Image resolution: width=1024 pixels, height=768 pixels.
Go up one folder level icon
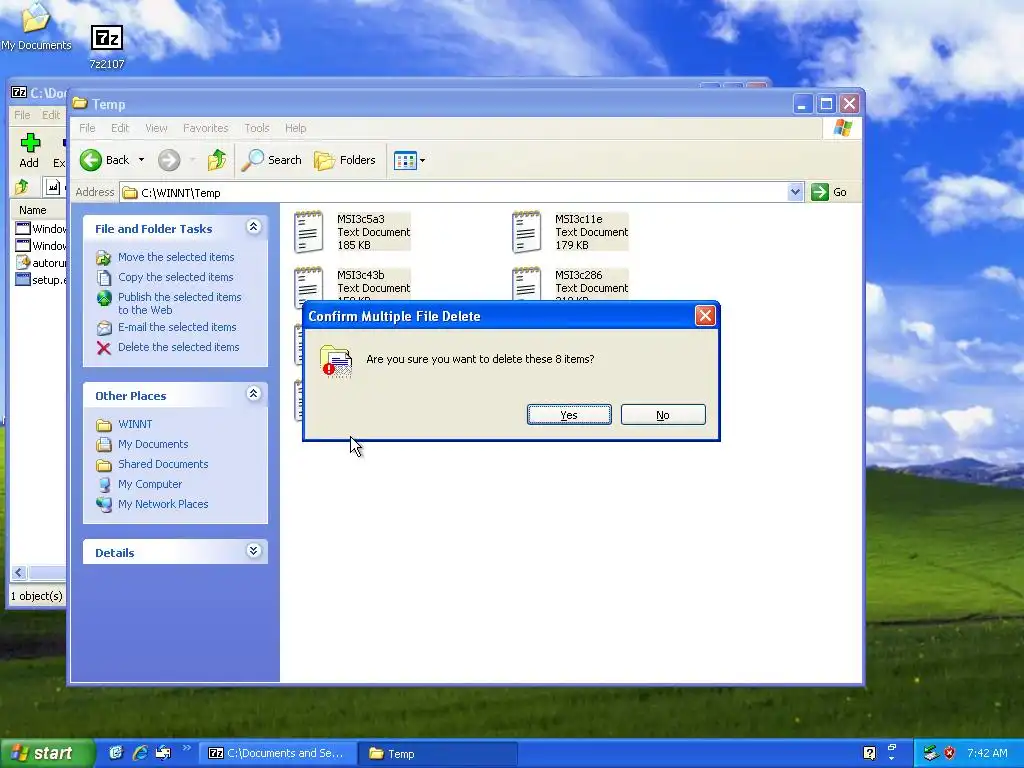pyautogui.click(x=217, y=160)
